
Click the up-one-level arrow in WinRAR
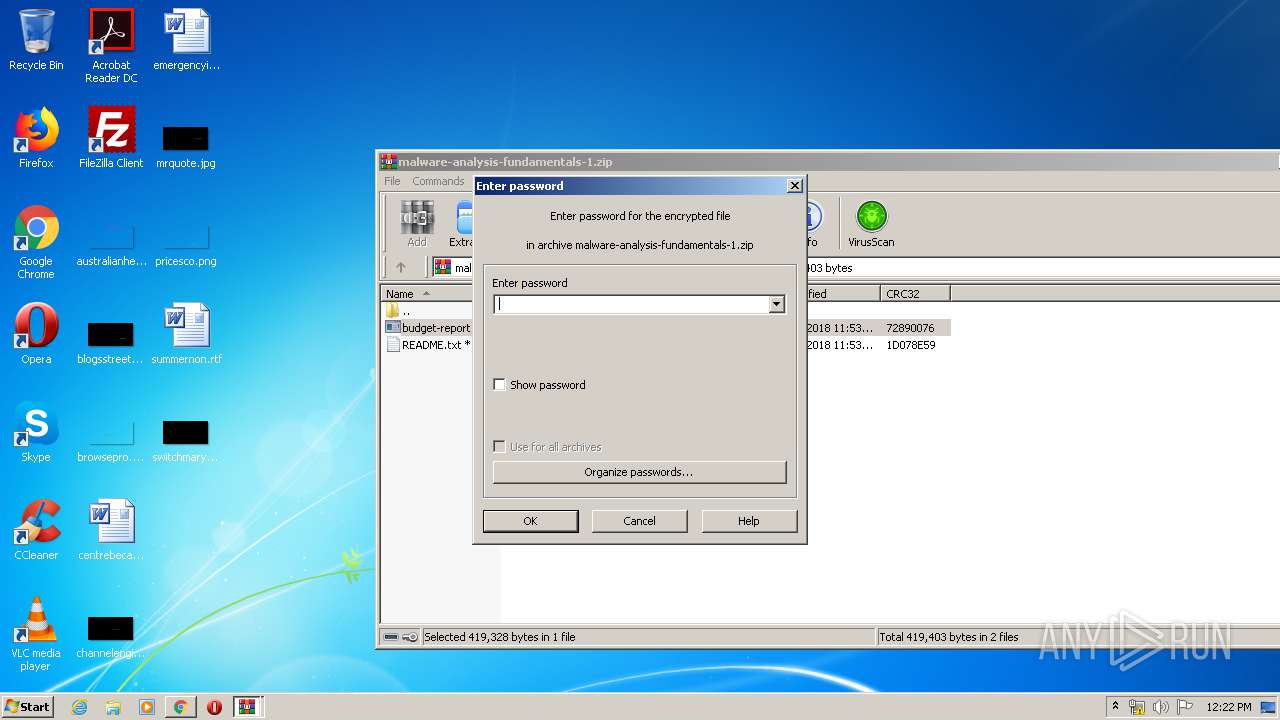click(x=401, y=267)
